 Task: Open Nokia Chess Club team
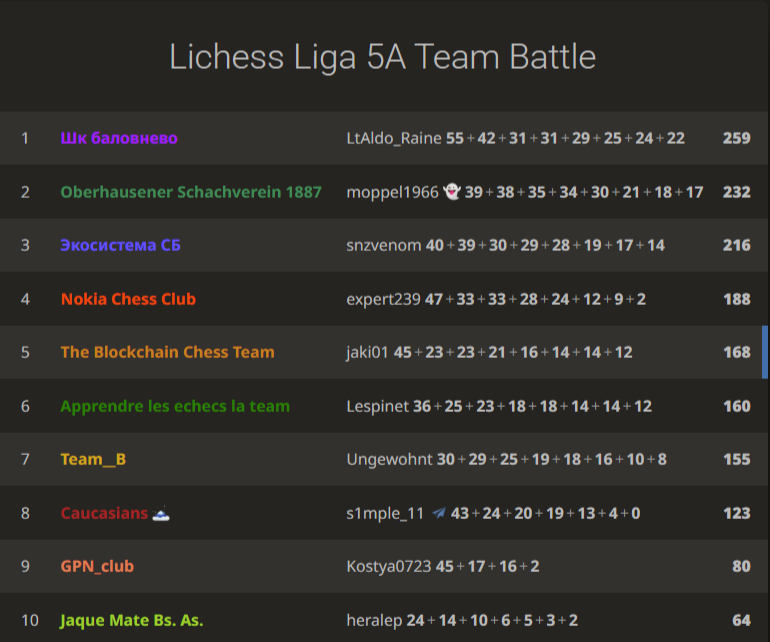[x=128, y=299]
